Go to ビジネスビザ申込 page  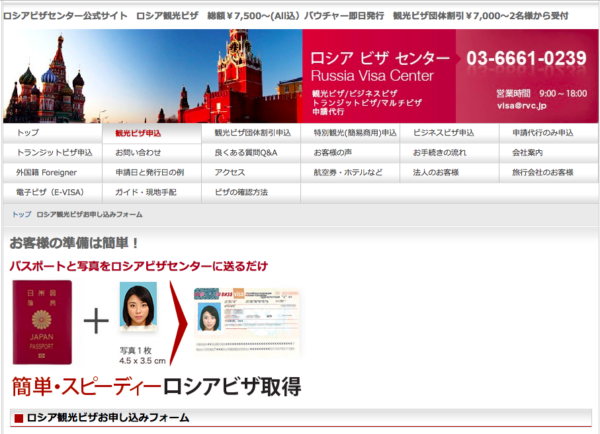[x=446, y=133]
